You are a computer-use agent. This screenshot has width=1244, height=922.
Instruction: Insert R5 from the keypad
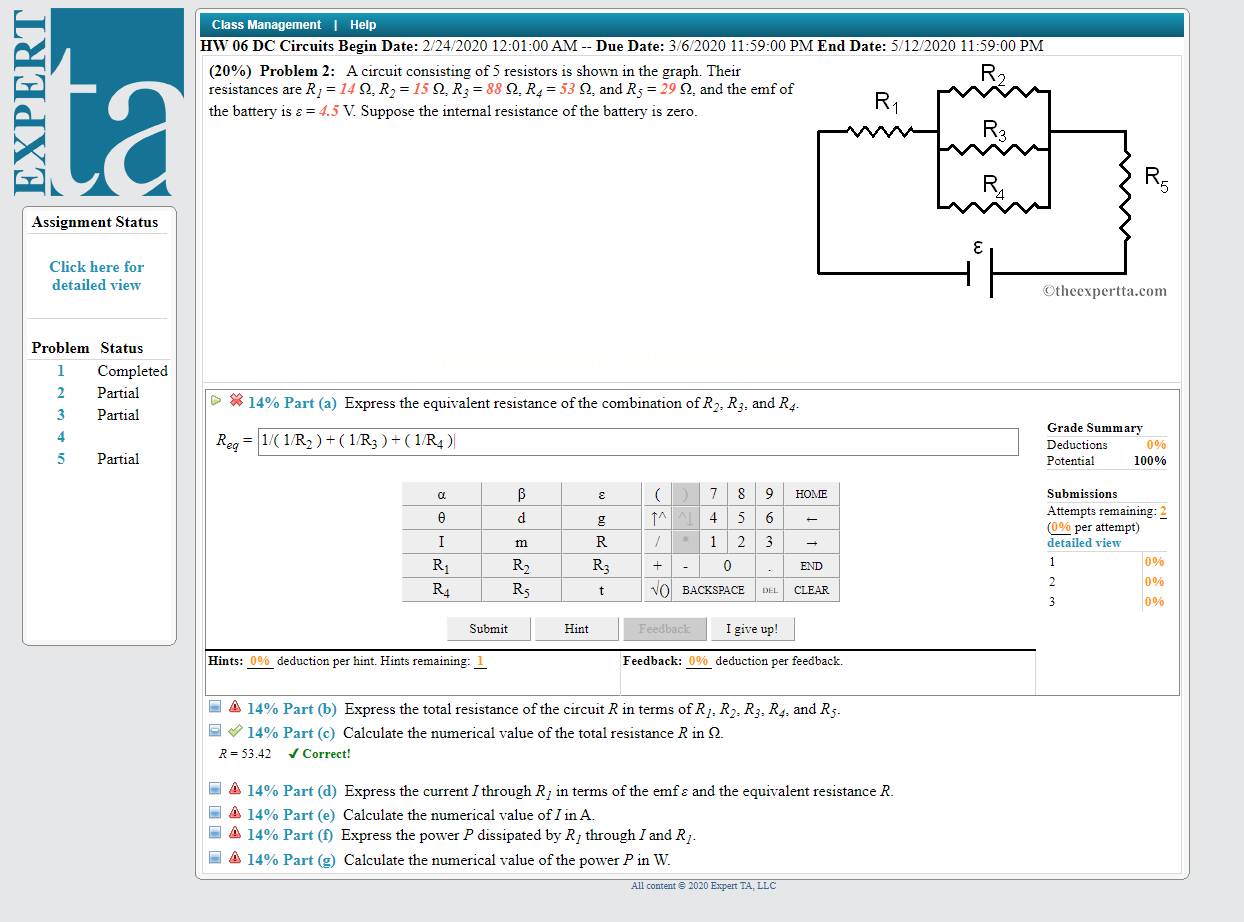pyautogui.click(x=521, y=589)
